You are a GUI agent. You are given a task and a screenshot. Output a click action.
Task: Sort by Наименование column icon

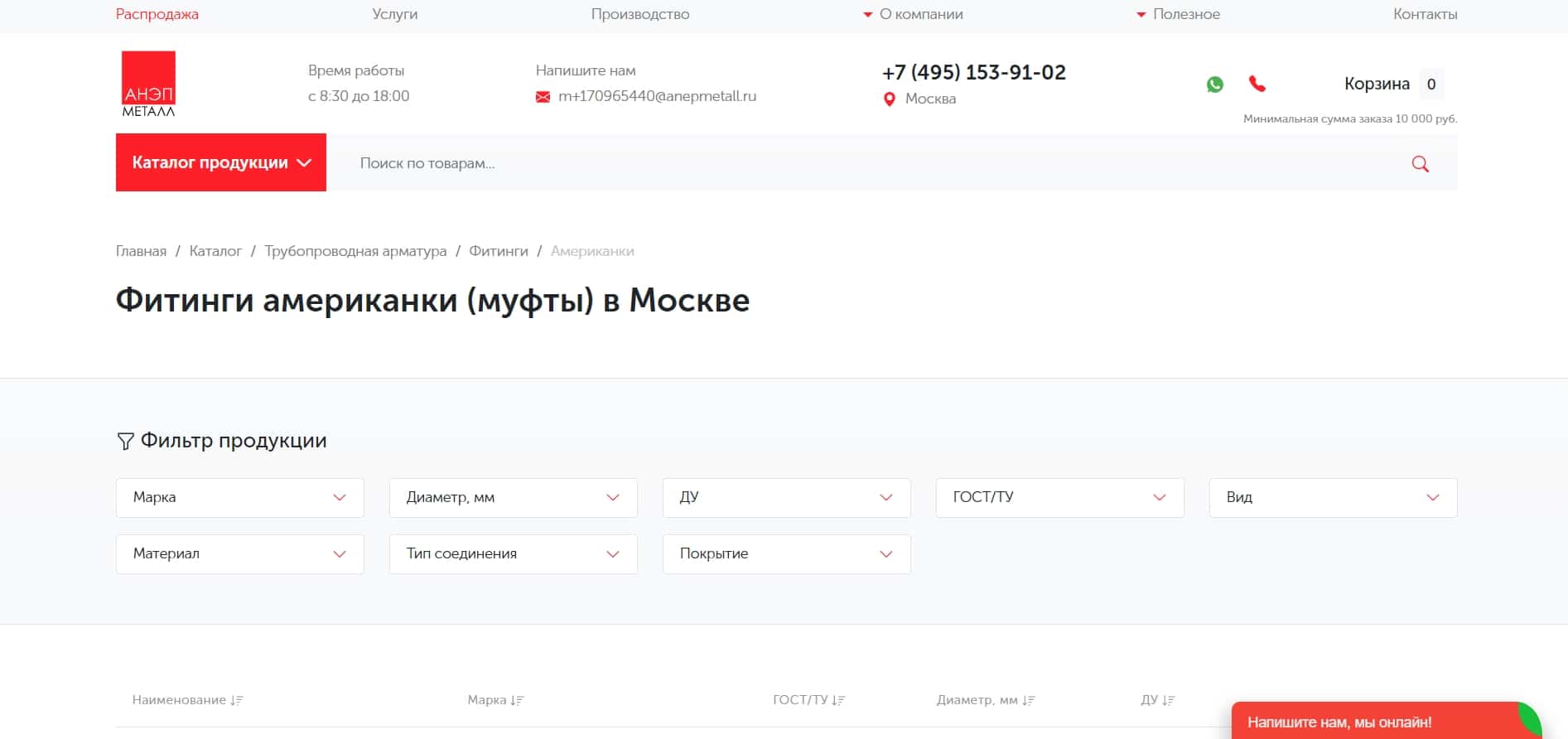click(x=237, y=700)
